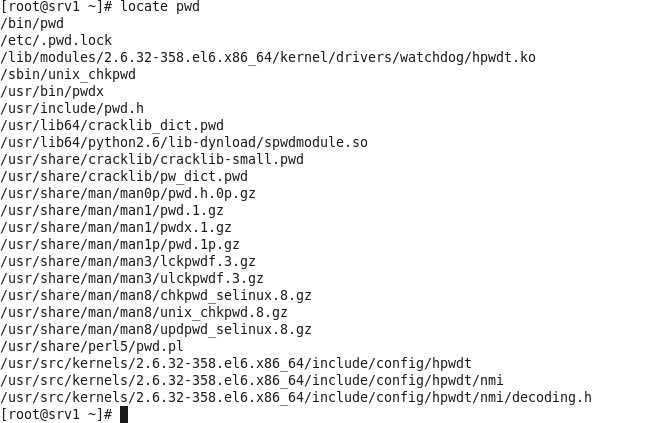
Task: Click the terminal cursor block at the last prompt
Action: (x=124, y=414)
